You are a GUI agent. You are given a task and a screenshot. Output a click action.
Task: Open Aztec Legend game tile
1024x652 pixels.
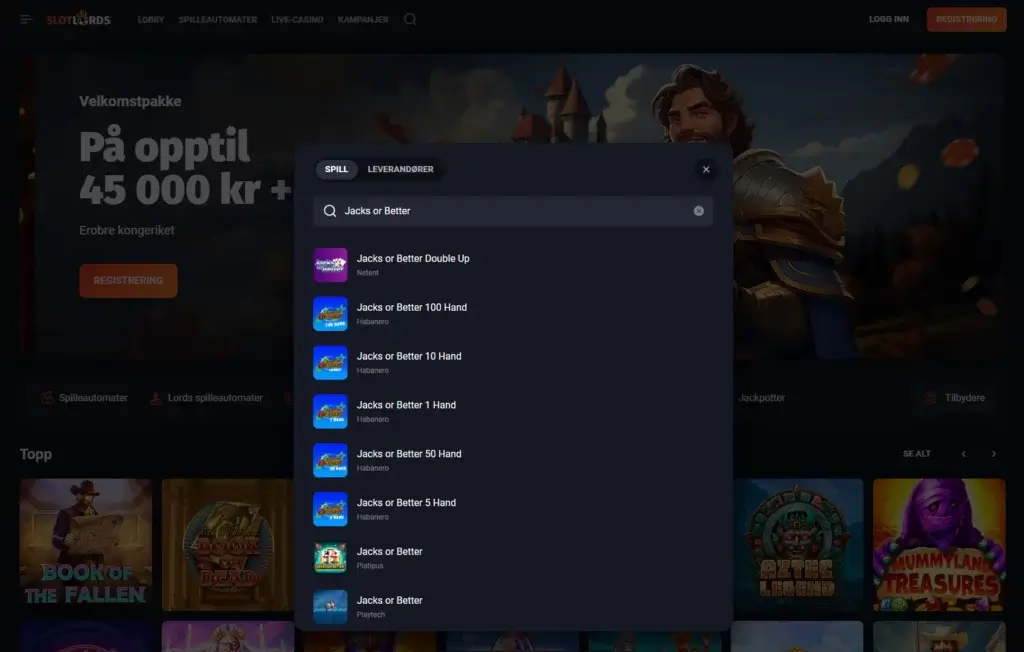point(798,544)
